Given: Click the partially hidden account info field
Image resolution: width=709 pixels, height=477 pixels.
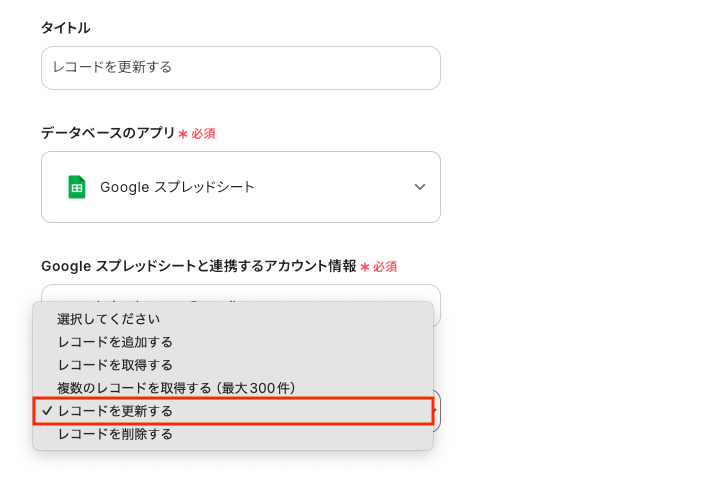Looking at the screenshot, I should 240,293.
